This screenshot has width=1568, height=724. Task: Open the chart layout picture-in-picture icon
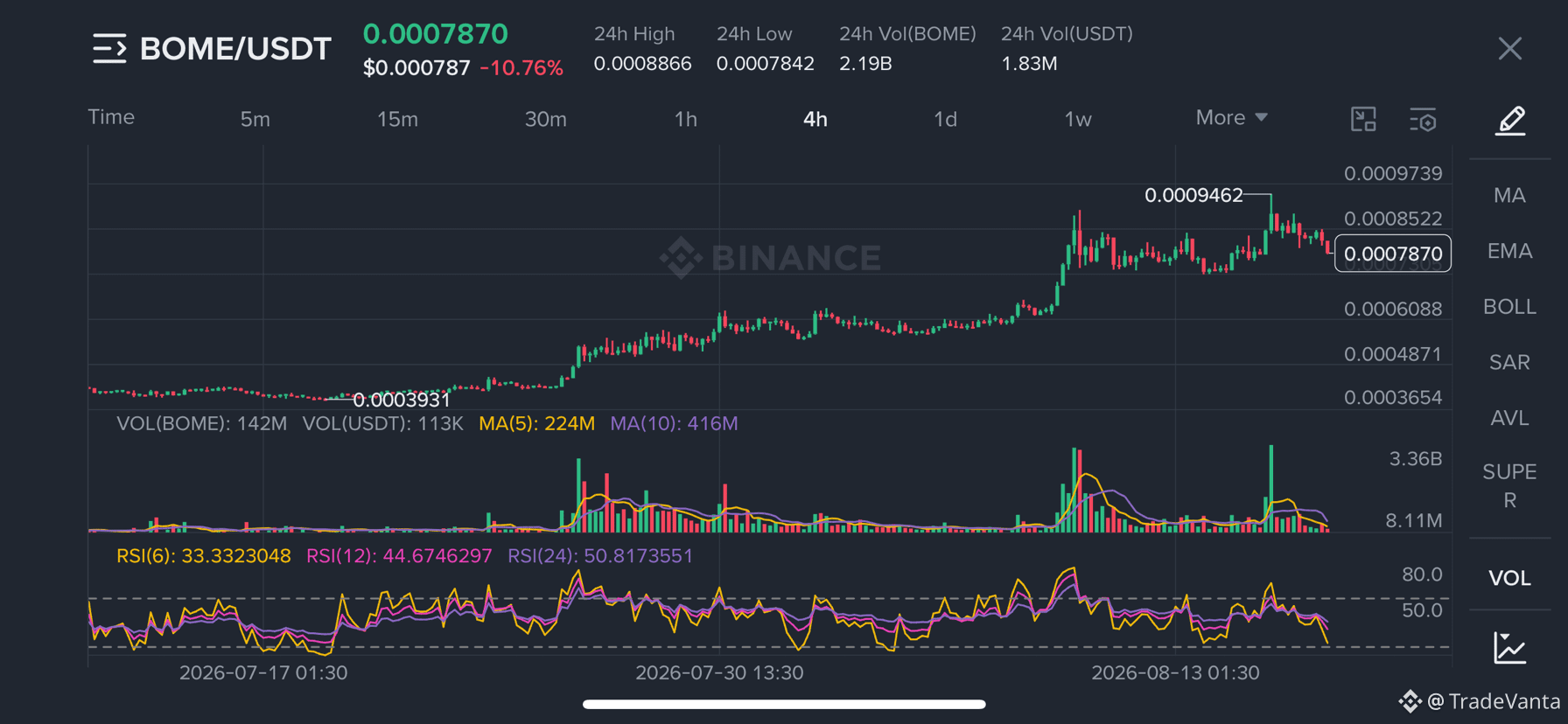[x=1363, y=119]
